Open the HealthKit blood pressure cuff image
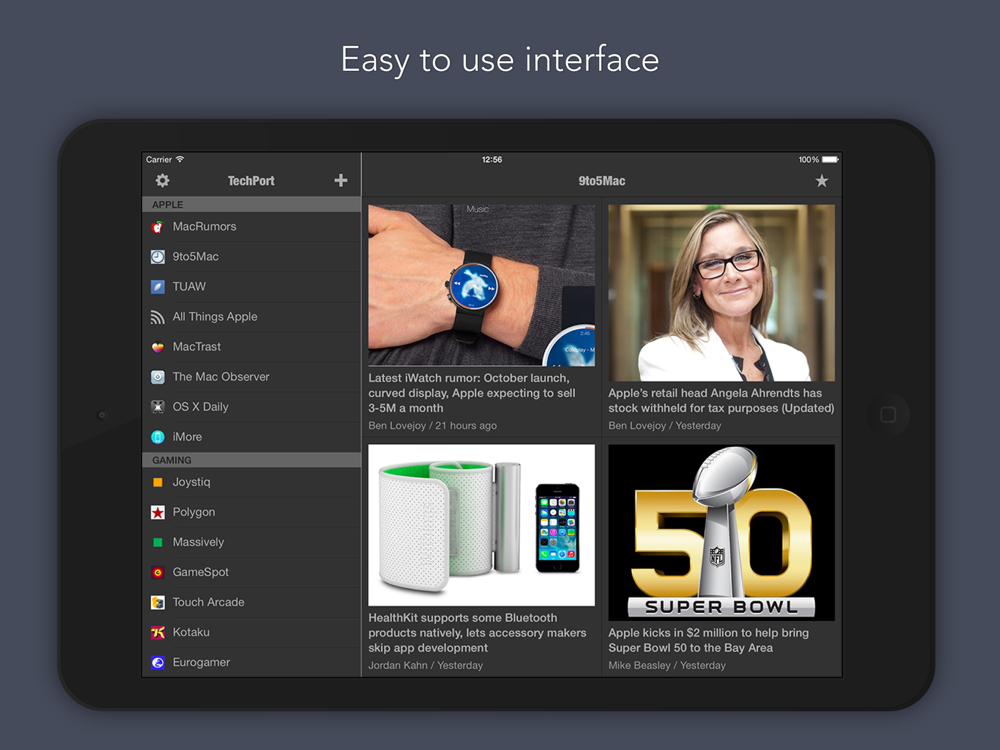 (482, 525)
